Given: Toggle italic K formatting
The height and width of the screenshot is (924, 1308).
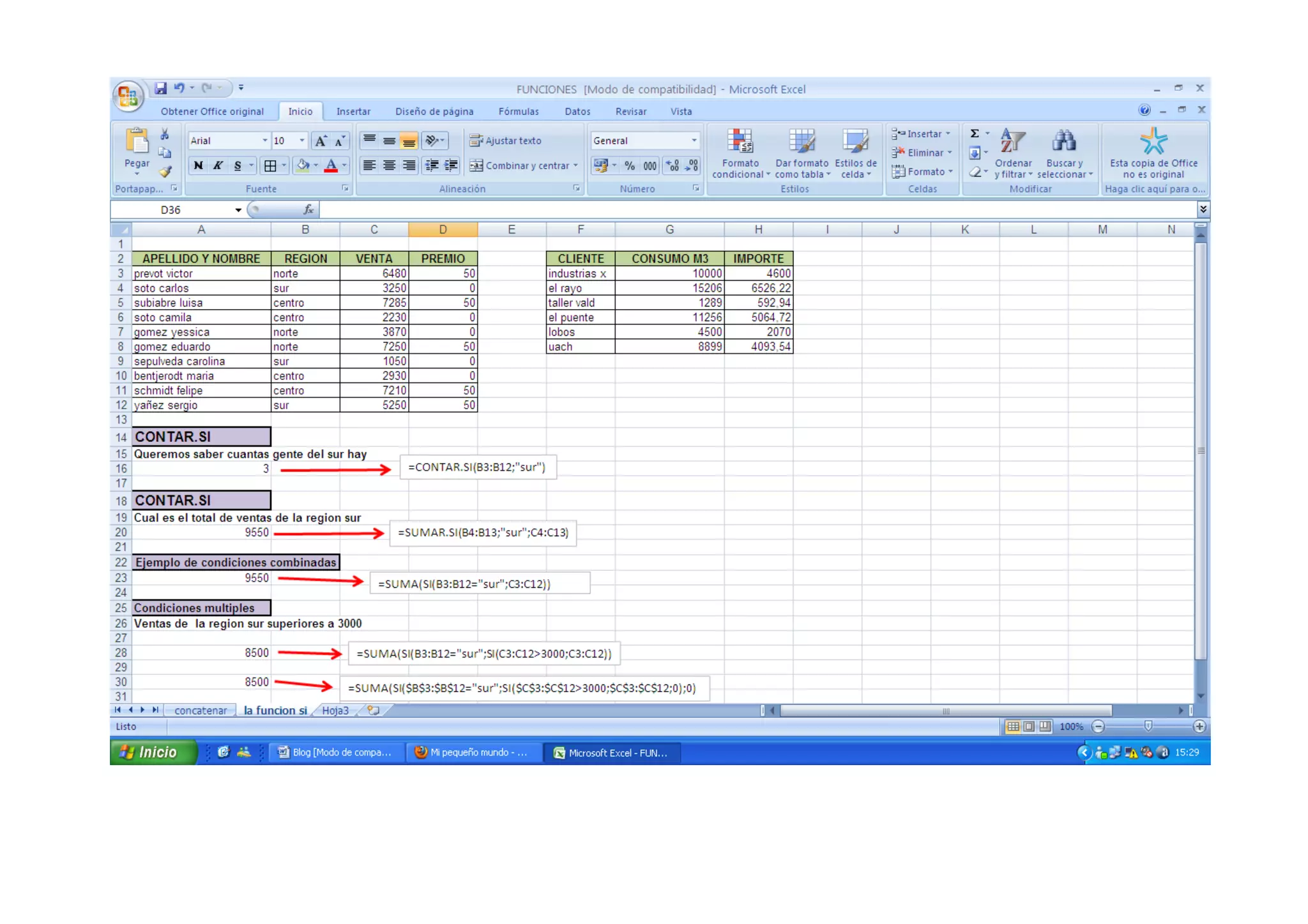Looking at the screenshot, I should 218,166.
